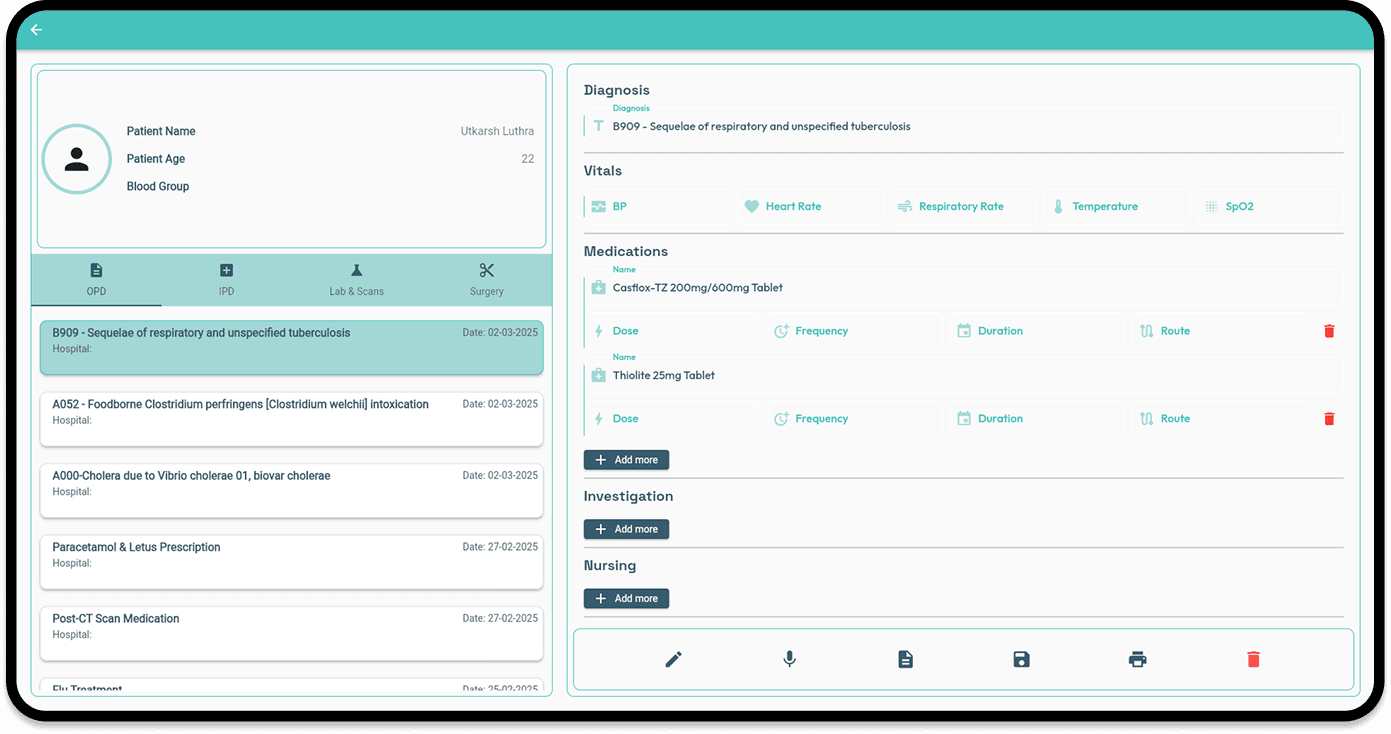Delete the Casflox-TZ medication row
Image resolution: width=1391 pixels, height=734 pixels.
click(1329, 331)
